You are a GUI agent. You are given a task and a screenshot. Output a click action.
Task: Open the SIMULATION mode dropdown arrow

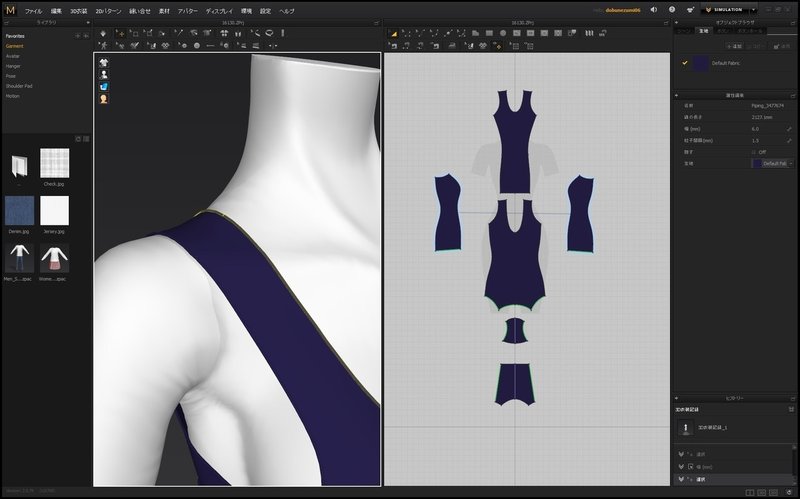(754, 10)
